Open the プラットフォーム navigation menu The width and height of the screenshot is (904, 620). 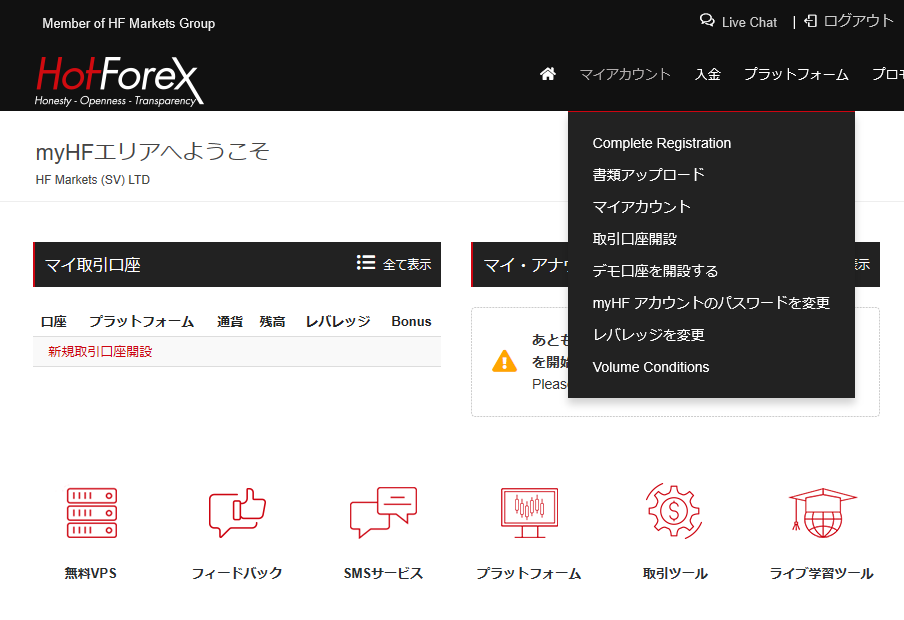pyautogui.click(x=796, y=74)
